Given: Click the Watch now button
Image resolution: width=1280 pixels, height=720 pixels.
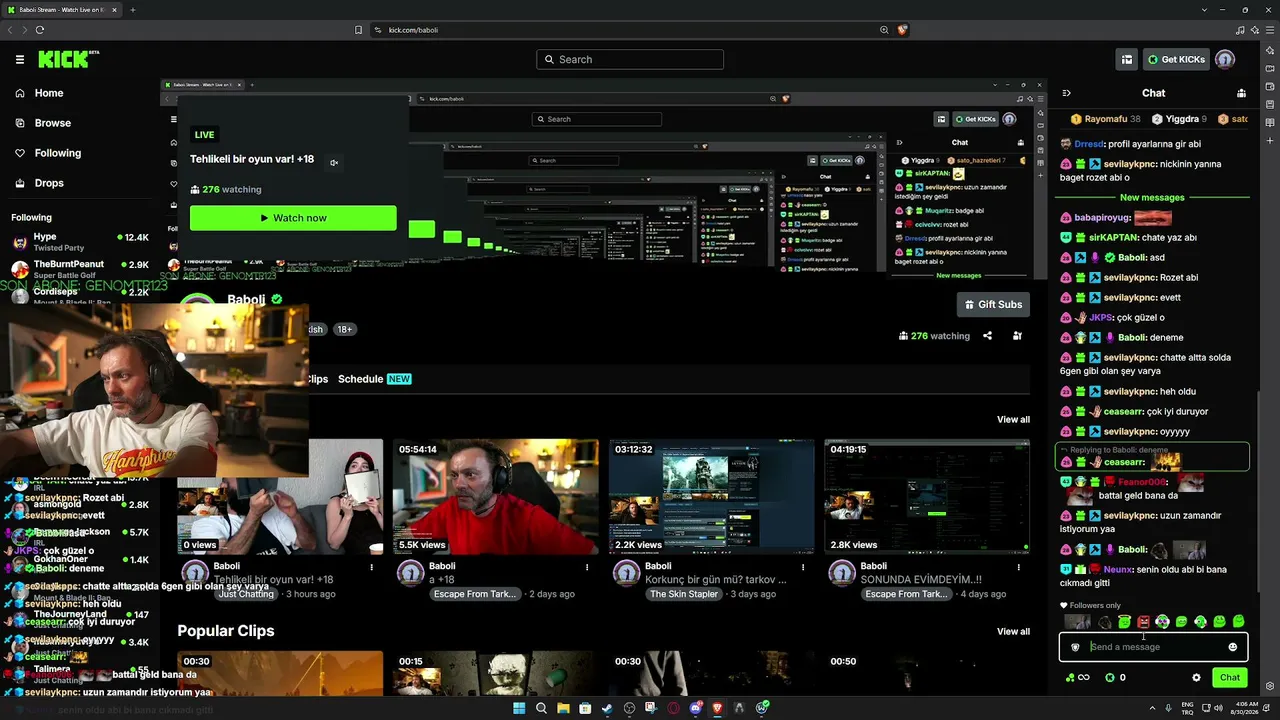Looking at the screenshot, I should point(293,218).
